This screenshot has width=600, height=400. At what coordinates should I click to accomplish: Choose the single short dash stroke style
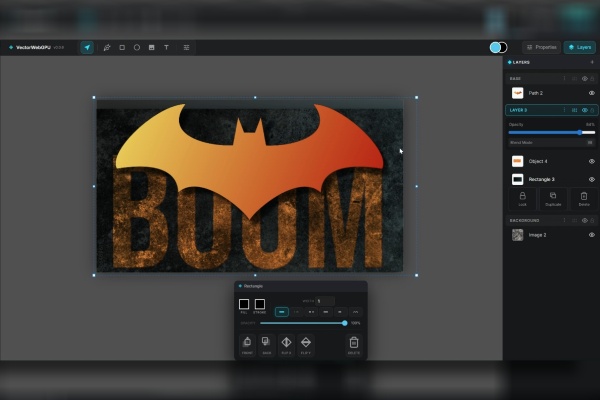click(340, 312)
